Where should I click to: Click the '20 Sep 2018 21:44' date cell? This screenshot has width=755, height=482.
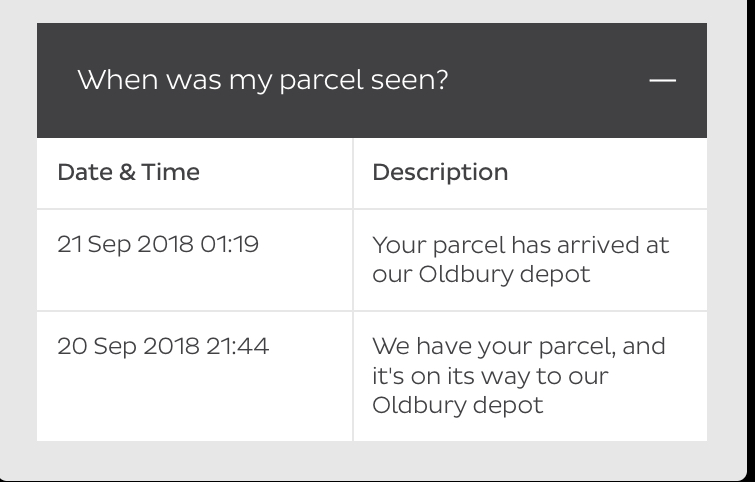coord(163,347)
